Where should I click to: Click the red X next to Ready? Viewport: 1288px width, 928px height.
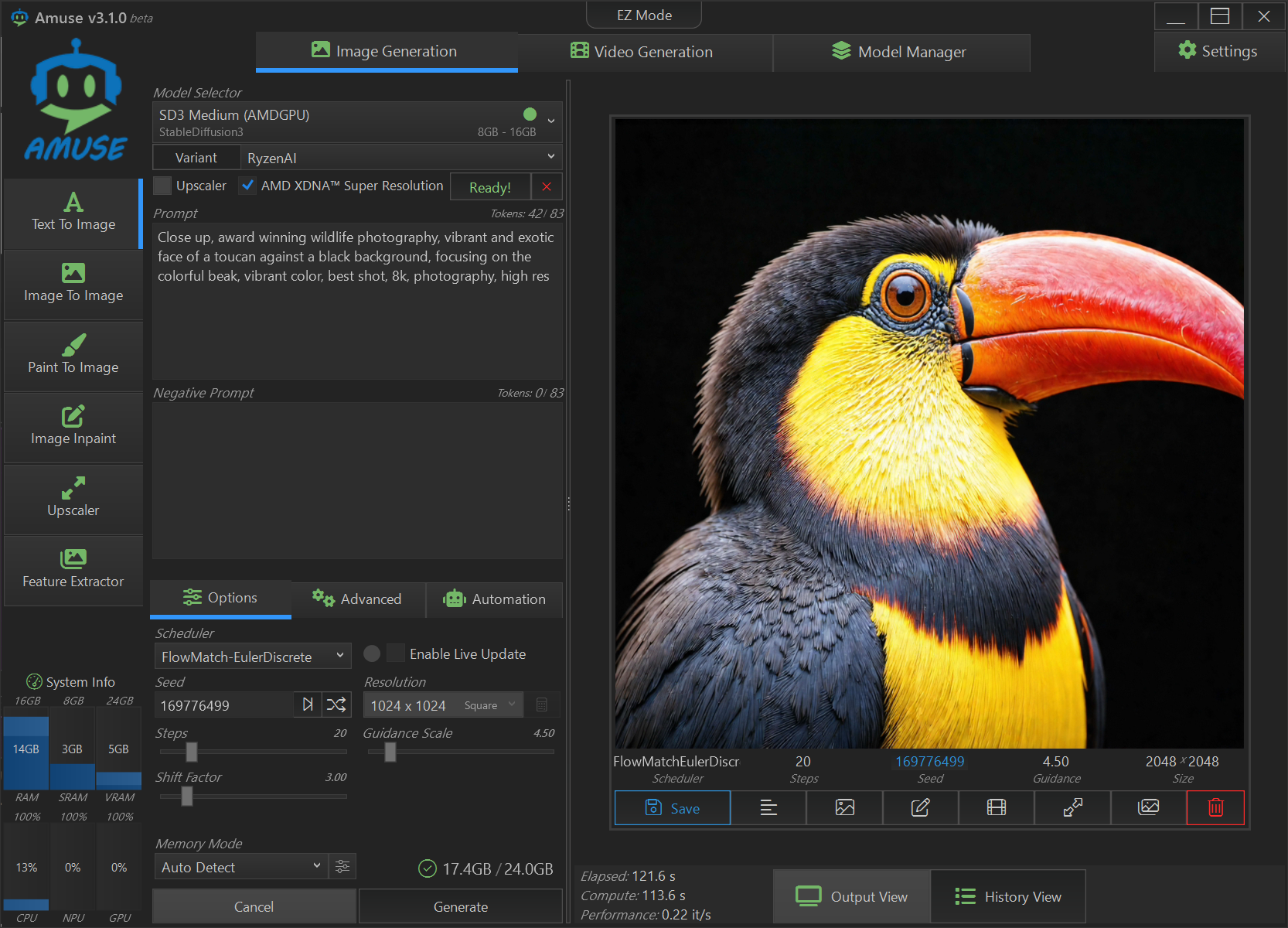tap(547, 186)
